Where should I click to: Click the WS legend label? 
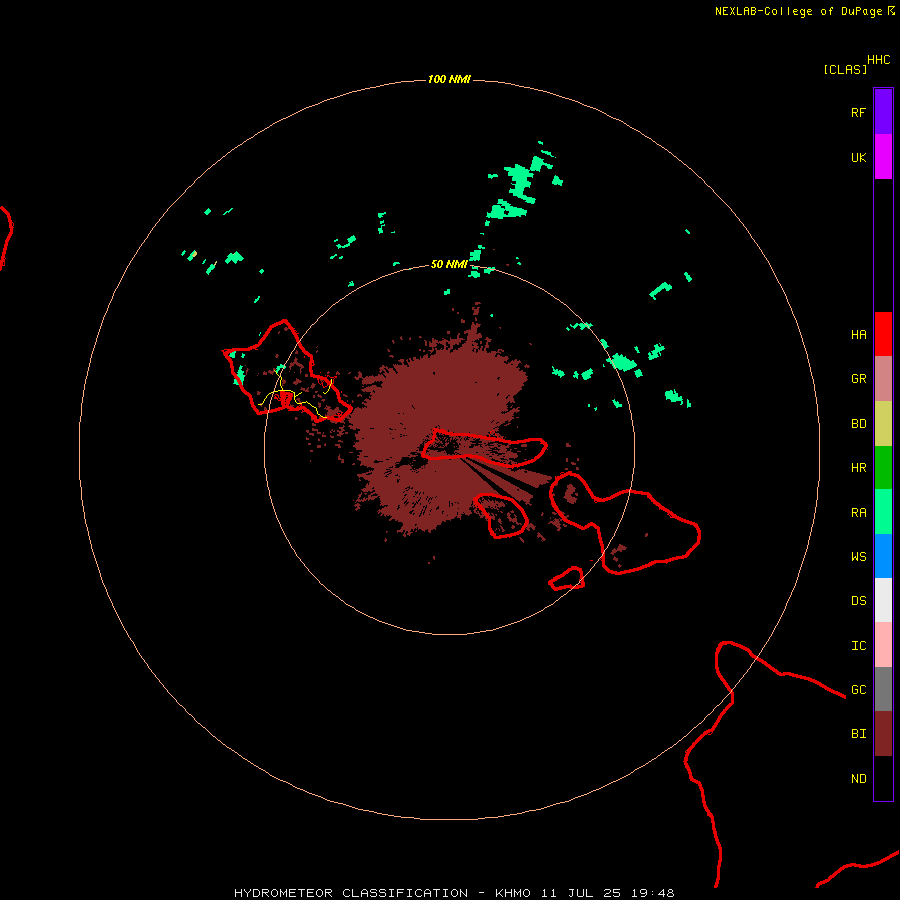[858, 557]
